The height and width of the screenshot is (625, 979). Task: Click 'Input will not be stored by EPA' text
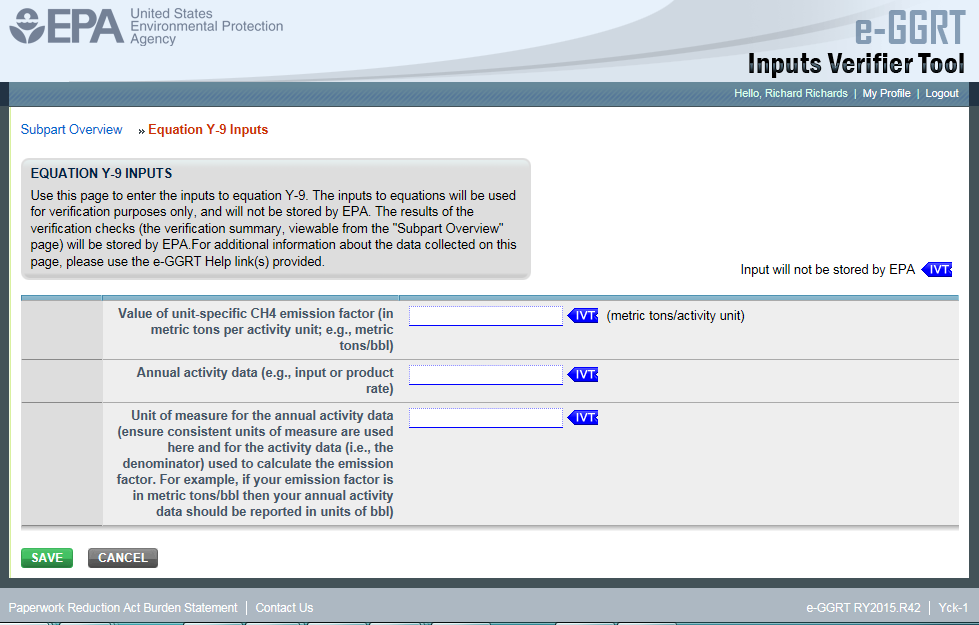pyautogui.click(x=827, y=270)
